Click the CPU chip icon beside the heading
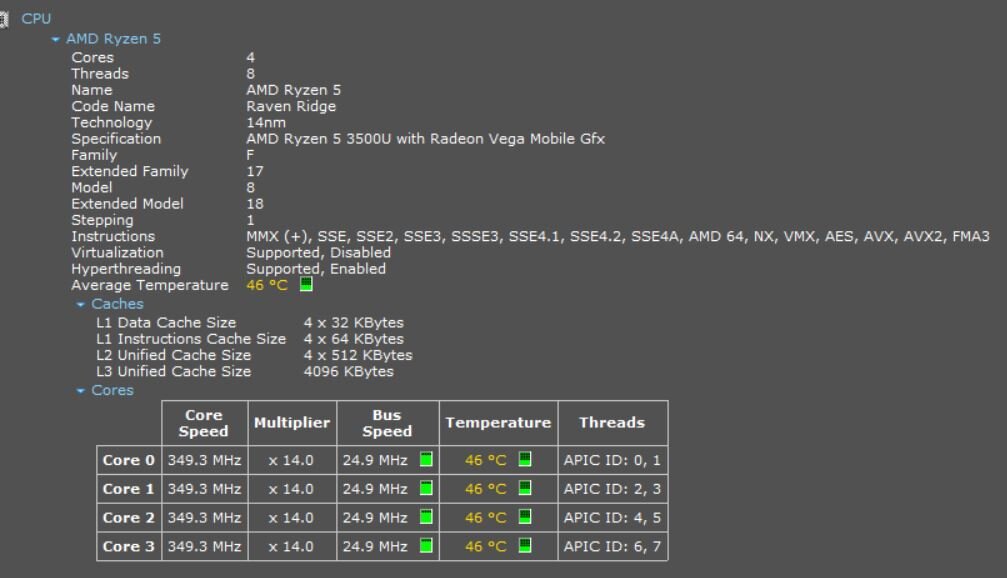This screenshot has height=578, width=1007. (3, 19)
